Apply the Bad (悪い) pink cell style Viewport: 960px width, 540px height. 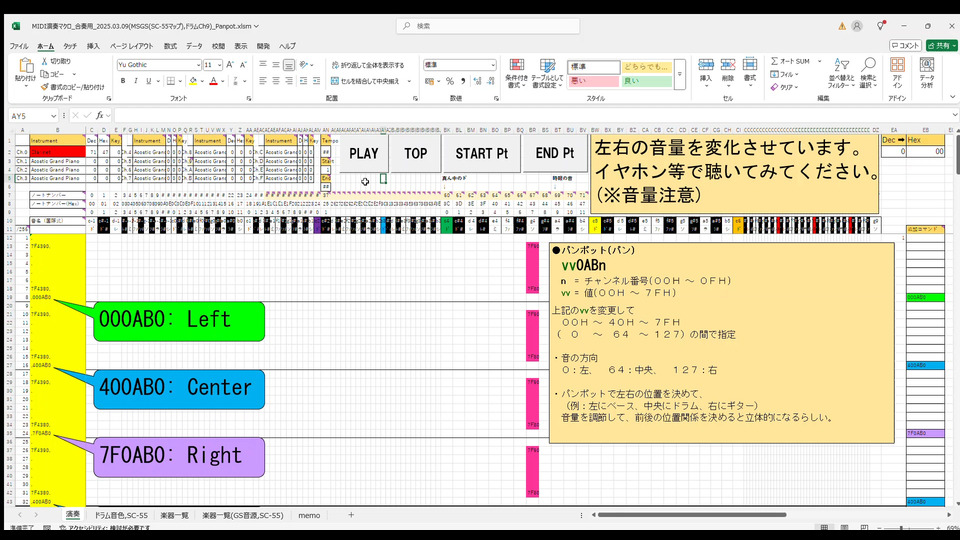593,81
